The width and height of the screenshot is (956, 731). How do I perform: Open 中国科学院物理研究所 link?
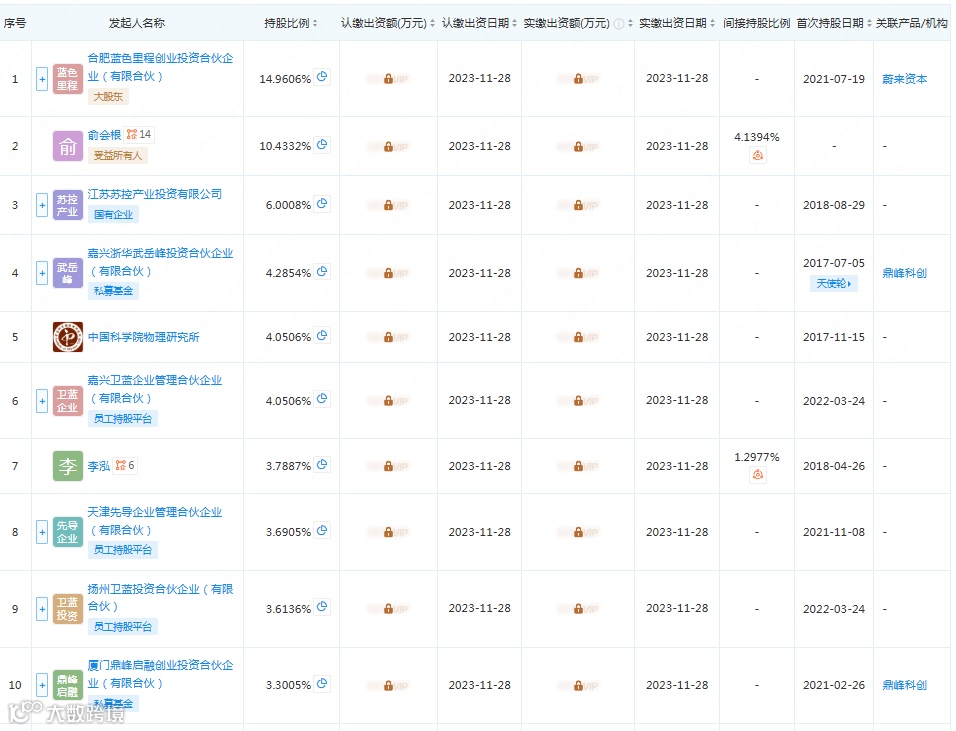pos(143,337)
